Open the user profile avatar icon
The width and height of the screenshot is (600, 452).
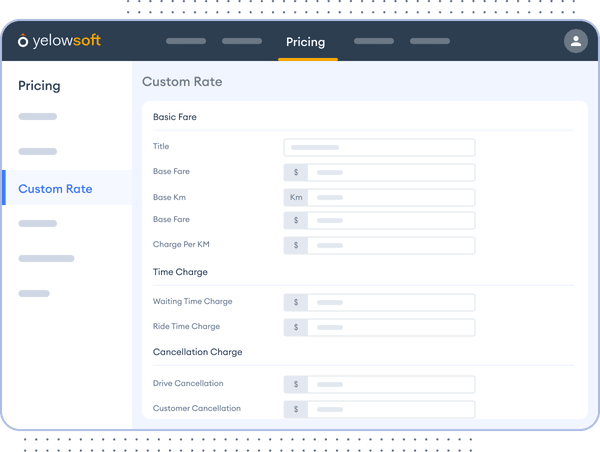pyautogui.click(x=576, y=41)
